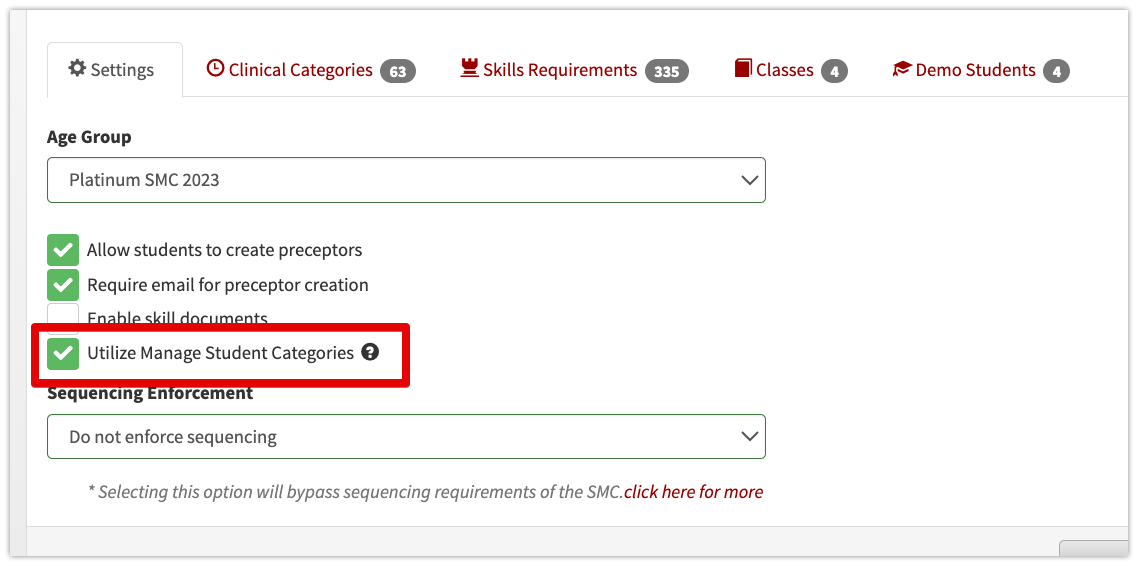Click the Clinical Categories clock icon

[216, 68]
